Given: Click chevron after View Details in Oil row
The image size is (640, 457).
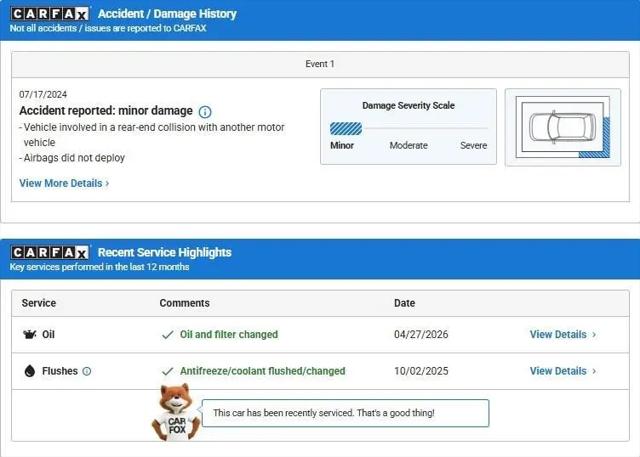Looking at the screenshot, I should pos(594,335).
